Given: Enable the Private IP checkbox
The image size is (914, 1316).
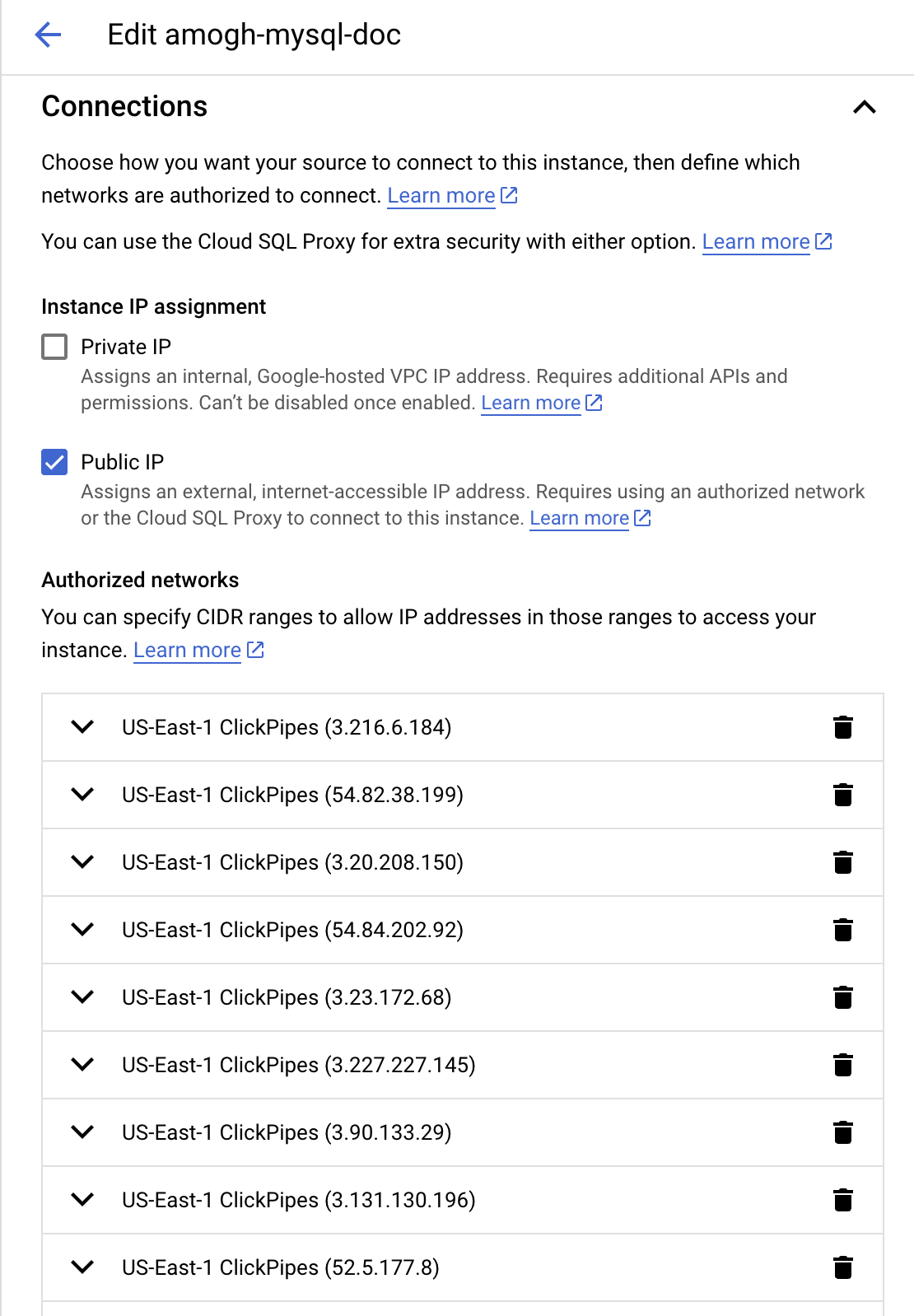Looking at the screenshot, I should [54, 347].
